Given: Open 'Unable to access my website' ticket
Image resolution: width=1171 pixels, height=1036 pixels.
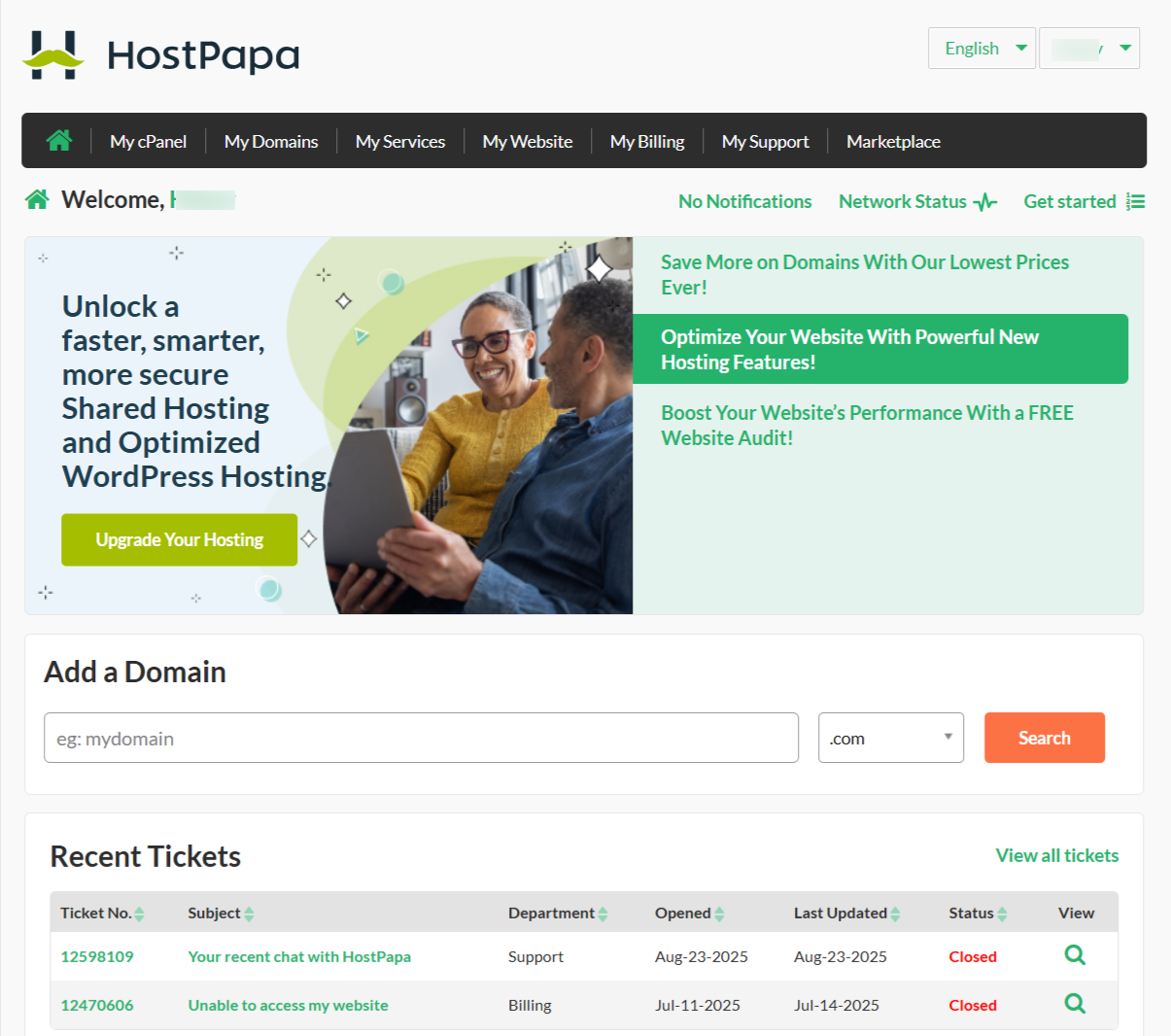Looking at the screenshot, I should tap(288, 1005).
